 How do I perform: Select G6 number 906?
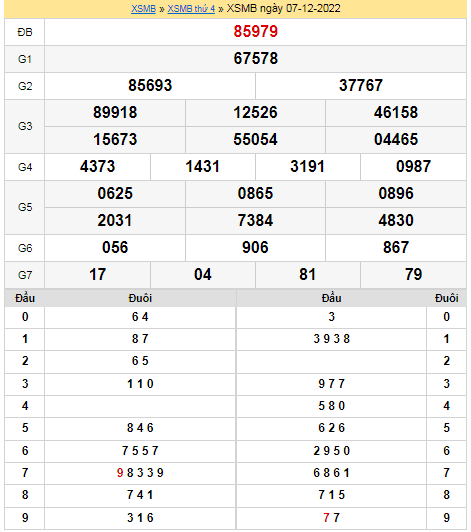pyautogui.click(x=255, y=247)
